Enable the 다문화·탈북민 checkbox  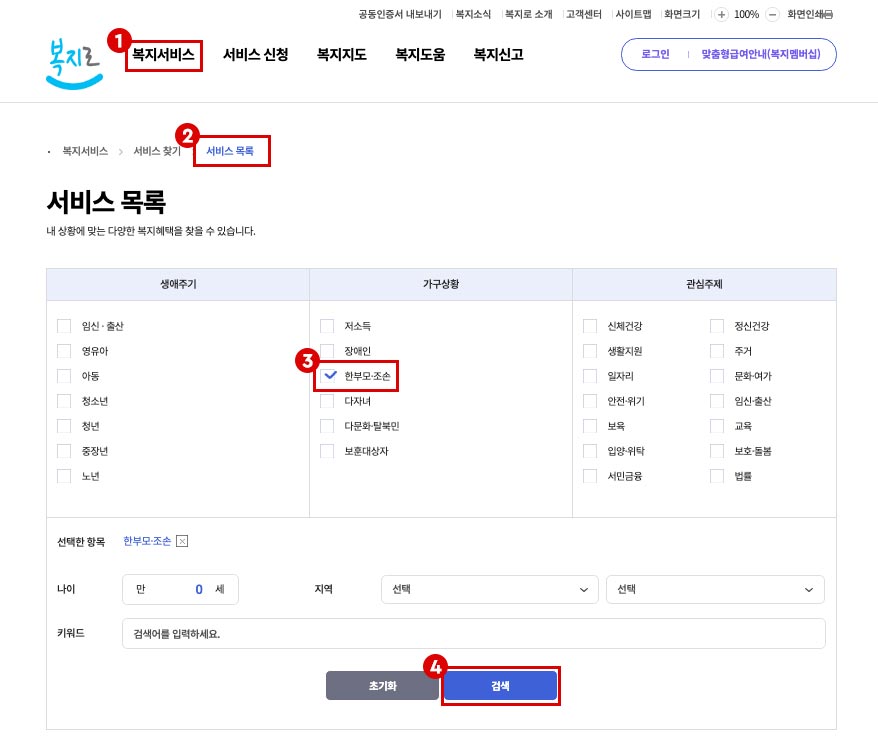pos(327,426)
